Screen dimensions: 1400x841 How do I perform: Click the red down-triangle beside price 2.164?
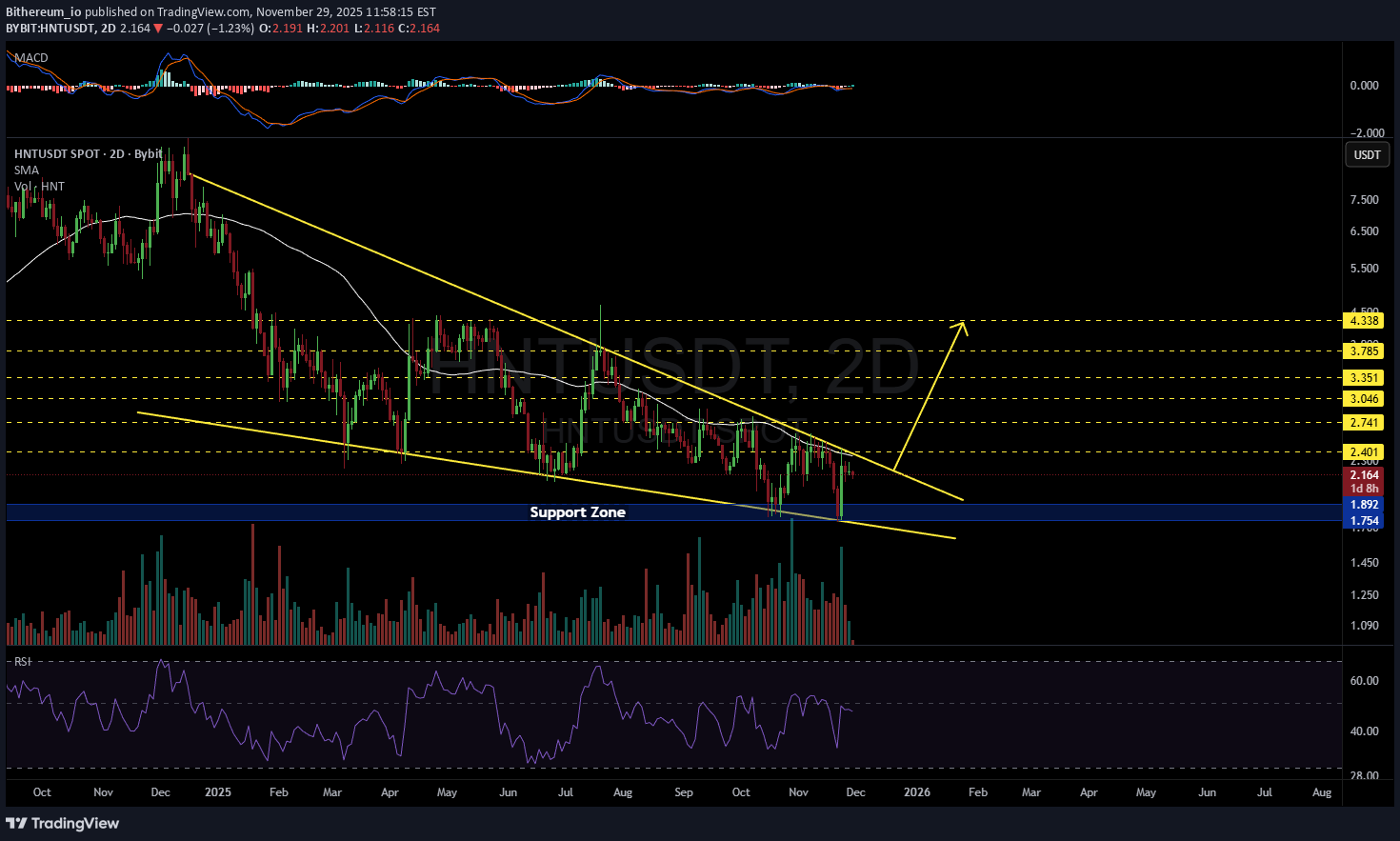tap(159, 29)
